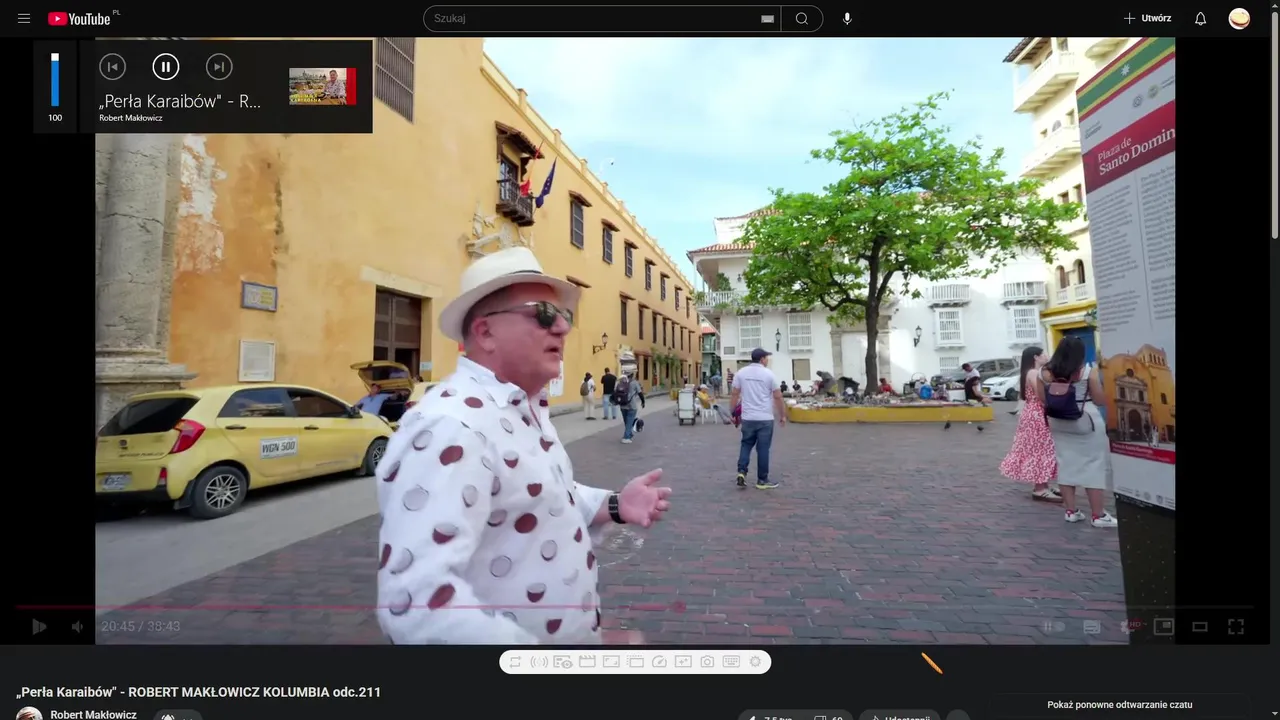Click the resize video player icon
1280x720 pixels.
click(611, 662)
